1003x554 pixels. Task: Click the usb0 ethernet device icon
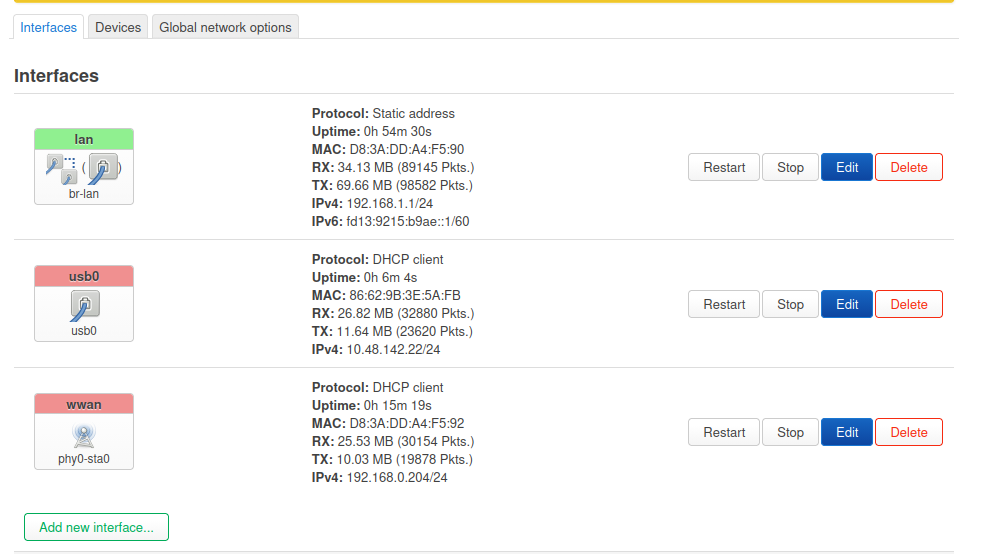coord(84,305)
